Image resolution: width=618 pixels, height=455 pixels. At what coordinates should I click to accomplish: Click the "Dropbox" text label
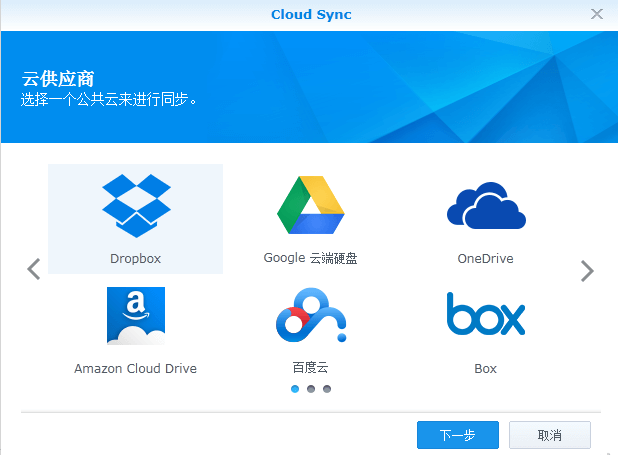point(136,259)
